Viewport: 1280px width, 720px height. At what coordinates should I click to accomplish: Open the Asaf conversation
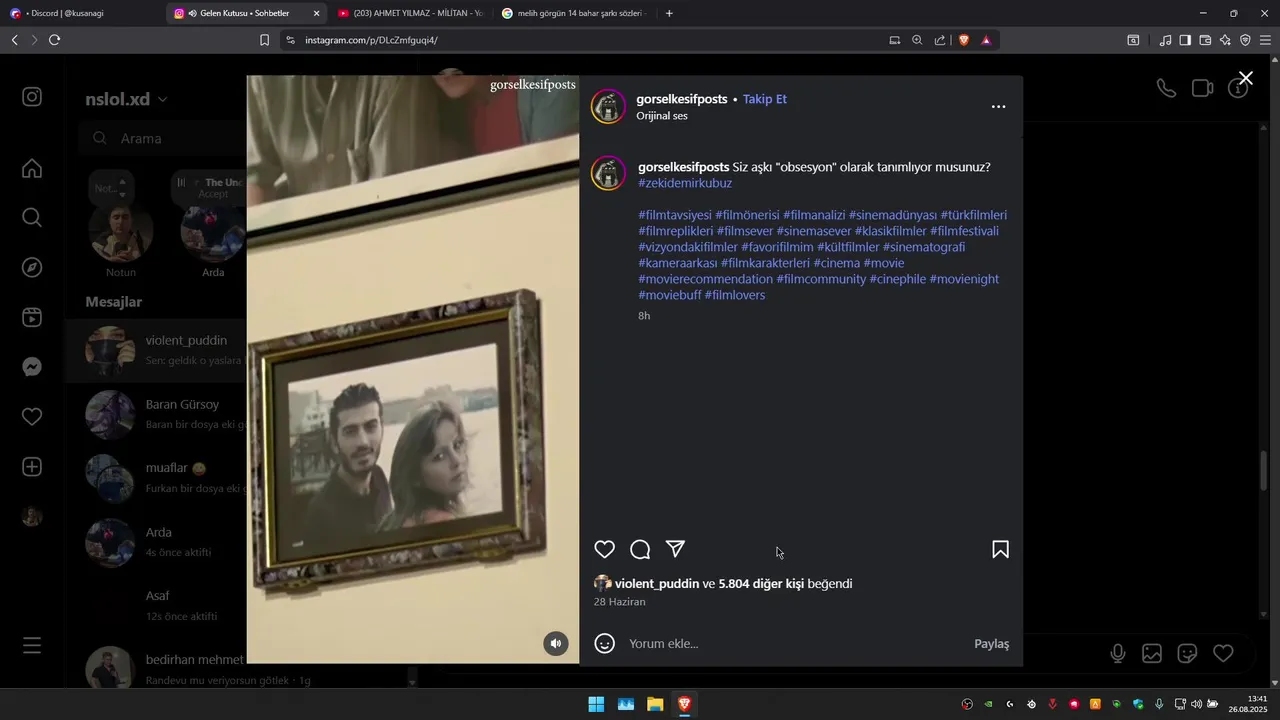tap(156, 606)
